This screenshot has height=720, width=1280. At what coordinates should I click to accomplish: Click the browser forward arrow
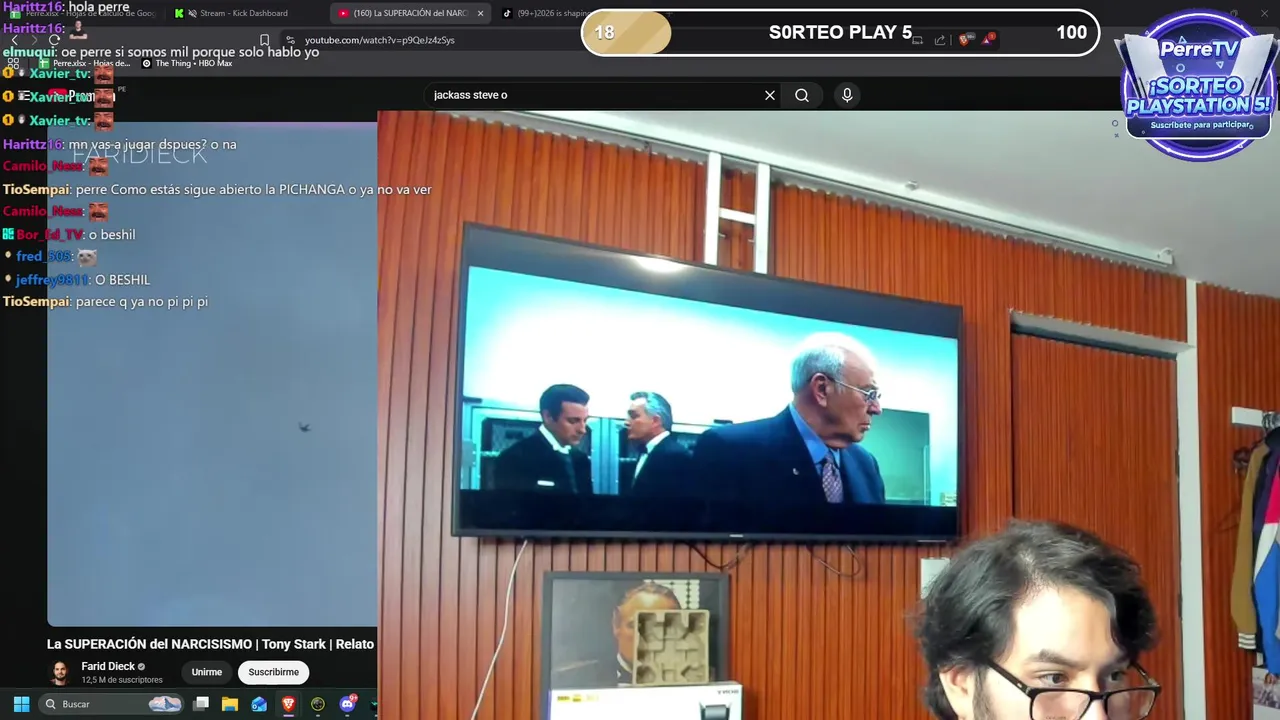(x=35, y=40)
